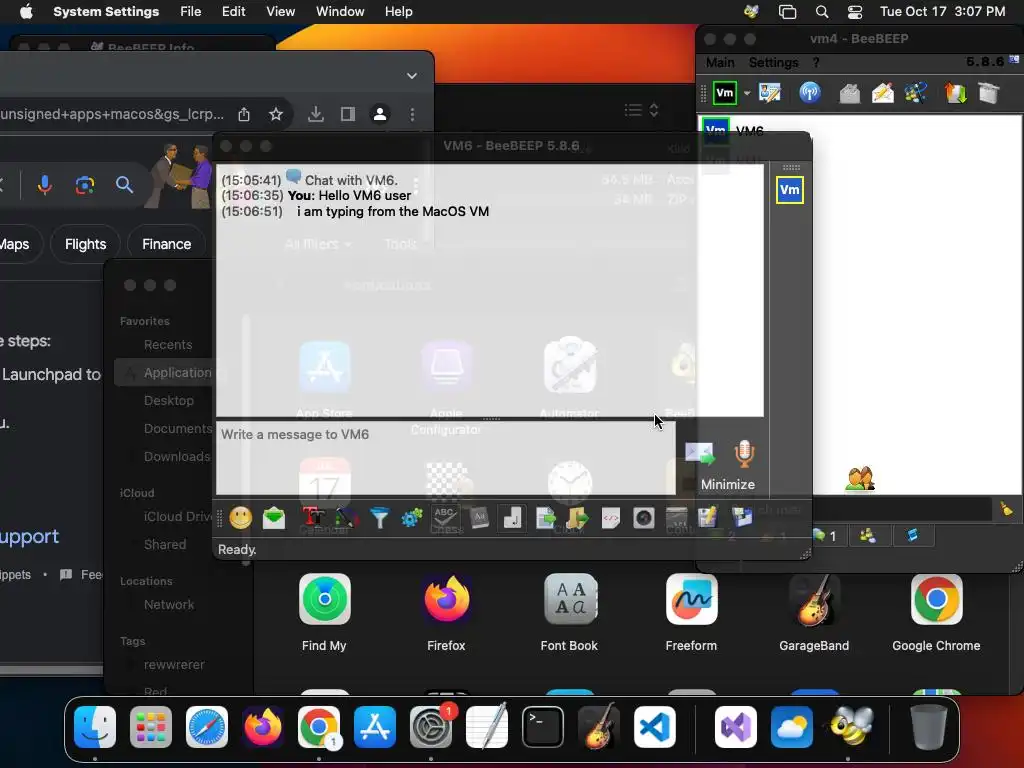Screen dimensions: 1024x768
Task: Expand the status dropdown arrow beside Vm icon
Action: pos(746,93)
